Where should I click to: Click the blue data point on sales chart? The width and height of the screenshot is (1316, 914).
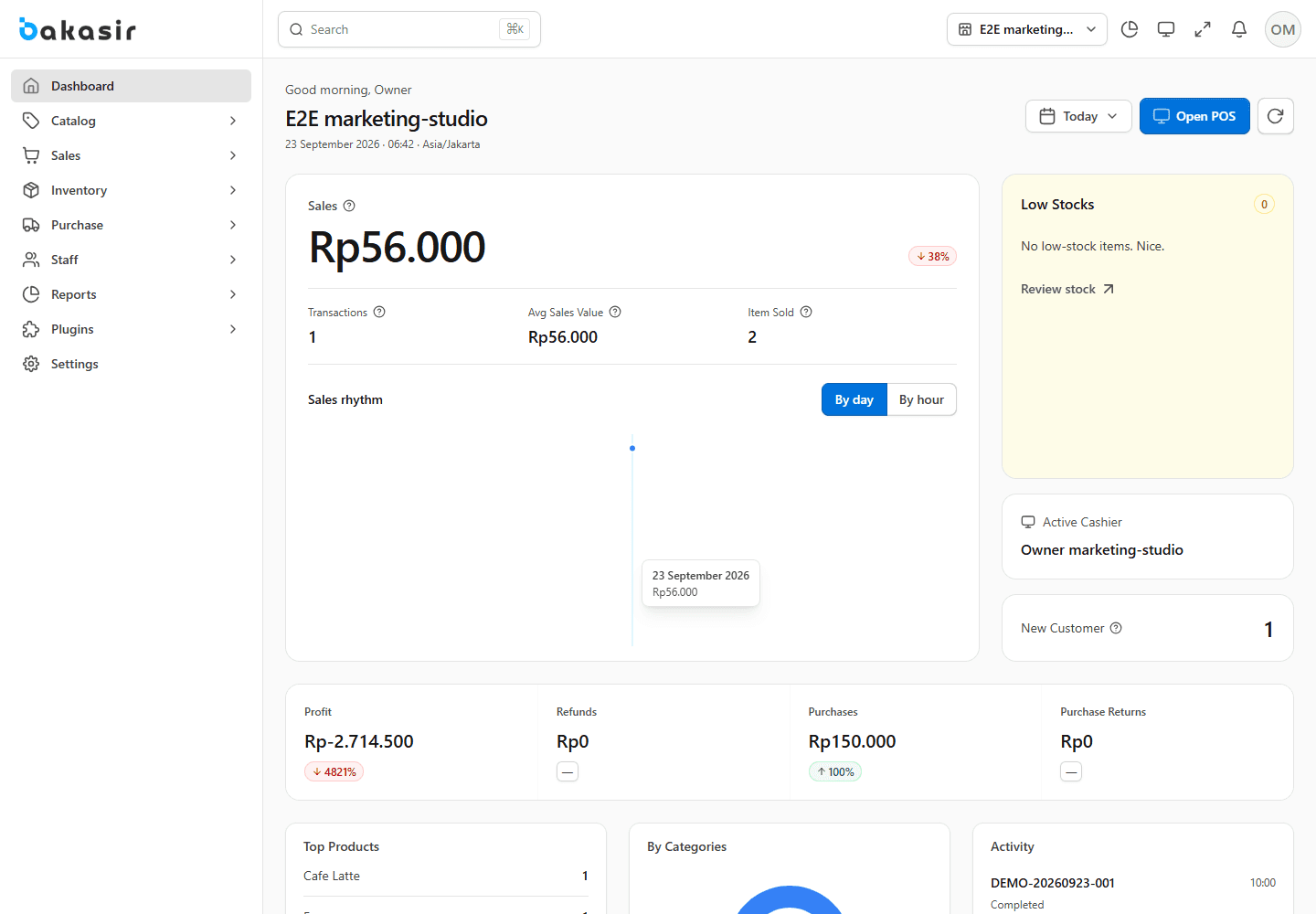[x=632, y=448]
